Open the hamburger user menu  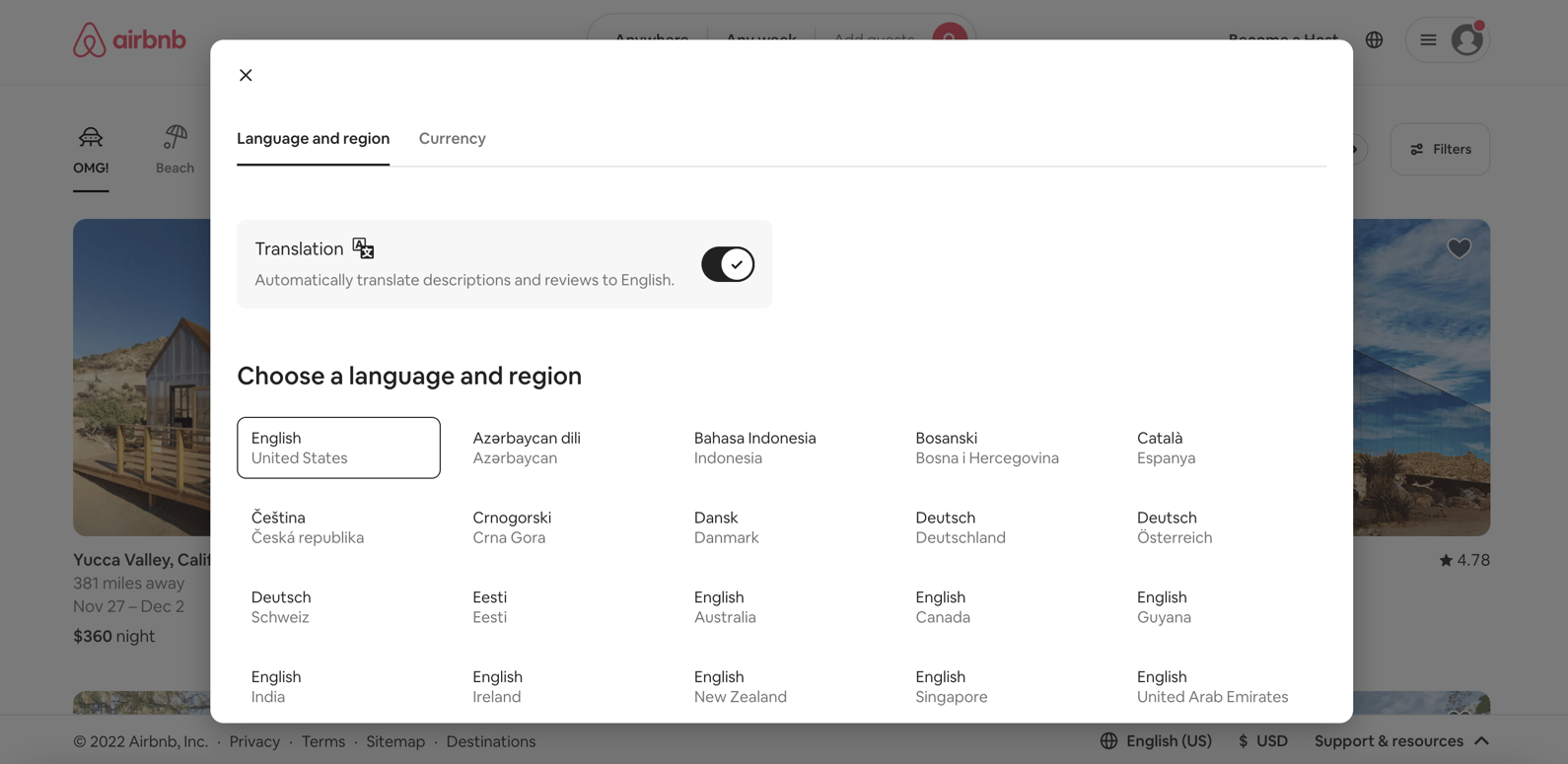1428,40
